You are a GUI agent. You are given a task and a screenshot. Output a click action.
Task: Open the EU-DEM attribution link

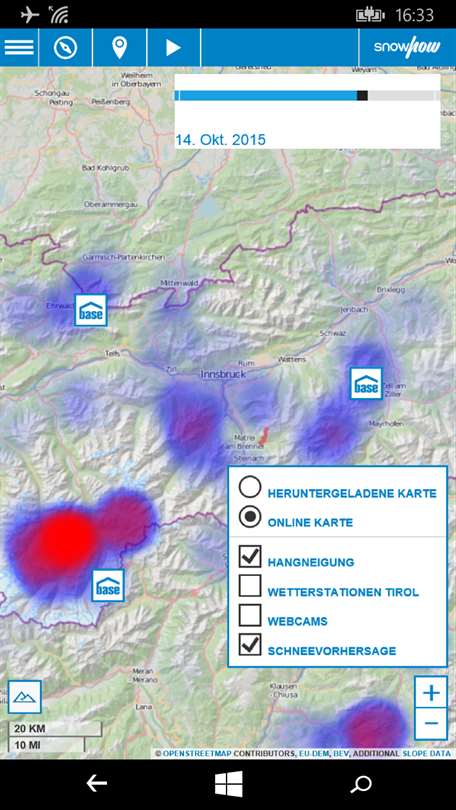313,754
